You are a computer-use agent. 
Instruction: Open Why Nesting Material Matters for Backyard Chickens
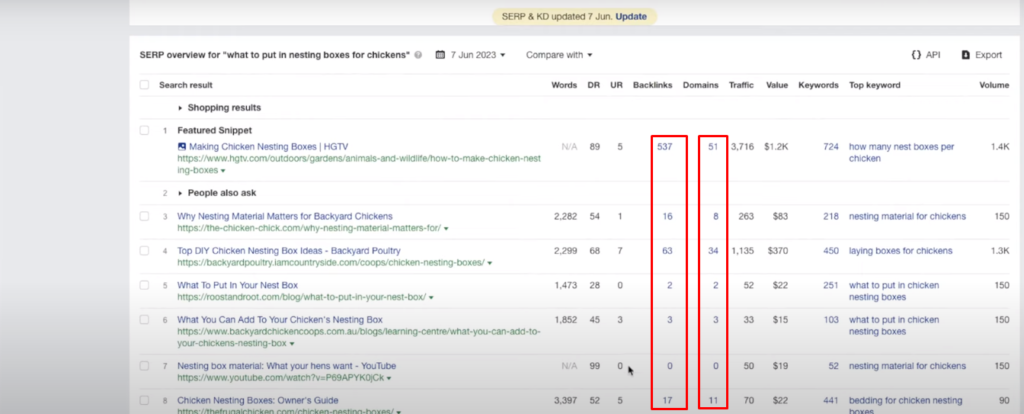(285, 216)
